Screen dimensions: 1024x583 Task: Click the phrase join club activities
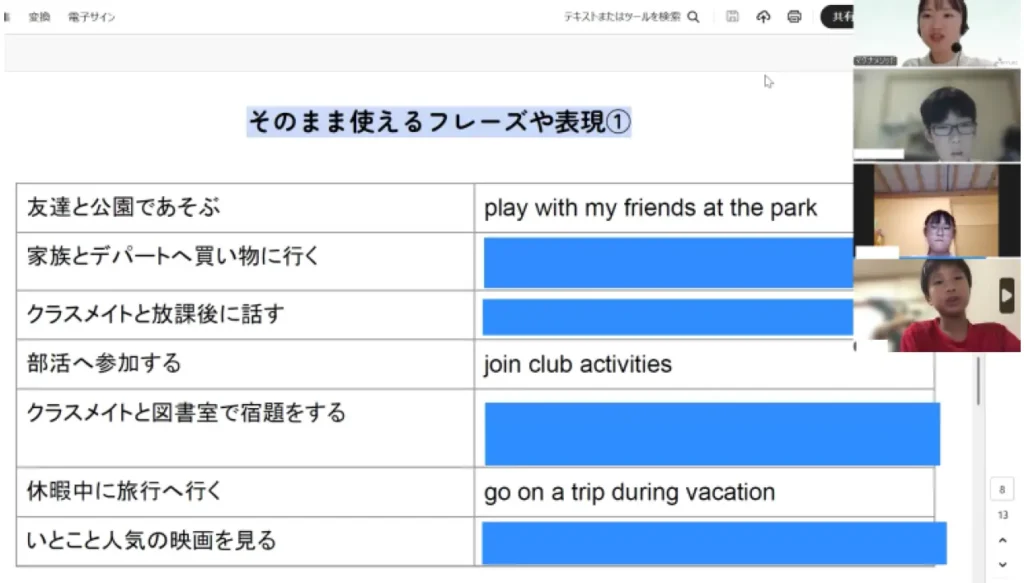(577, 364)
